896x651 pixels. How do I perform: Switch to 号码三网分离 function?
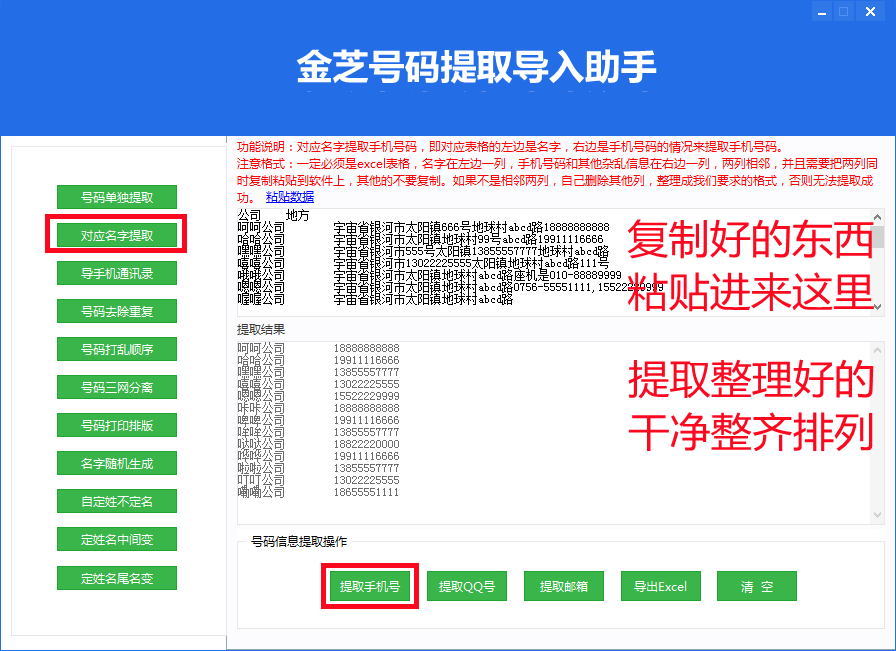[x=117, y=387]
